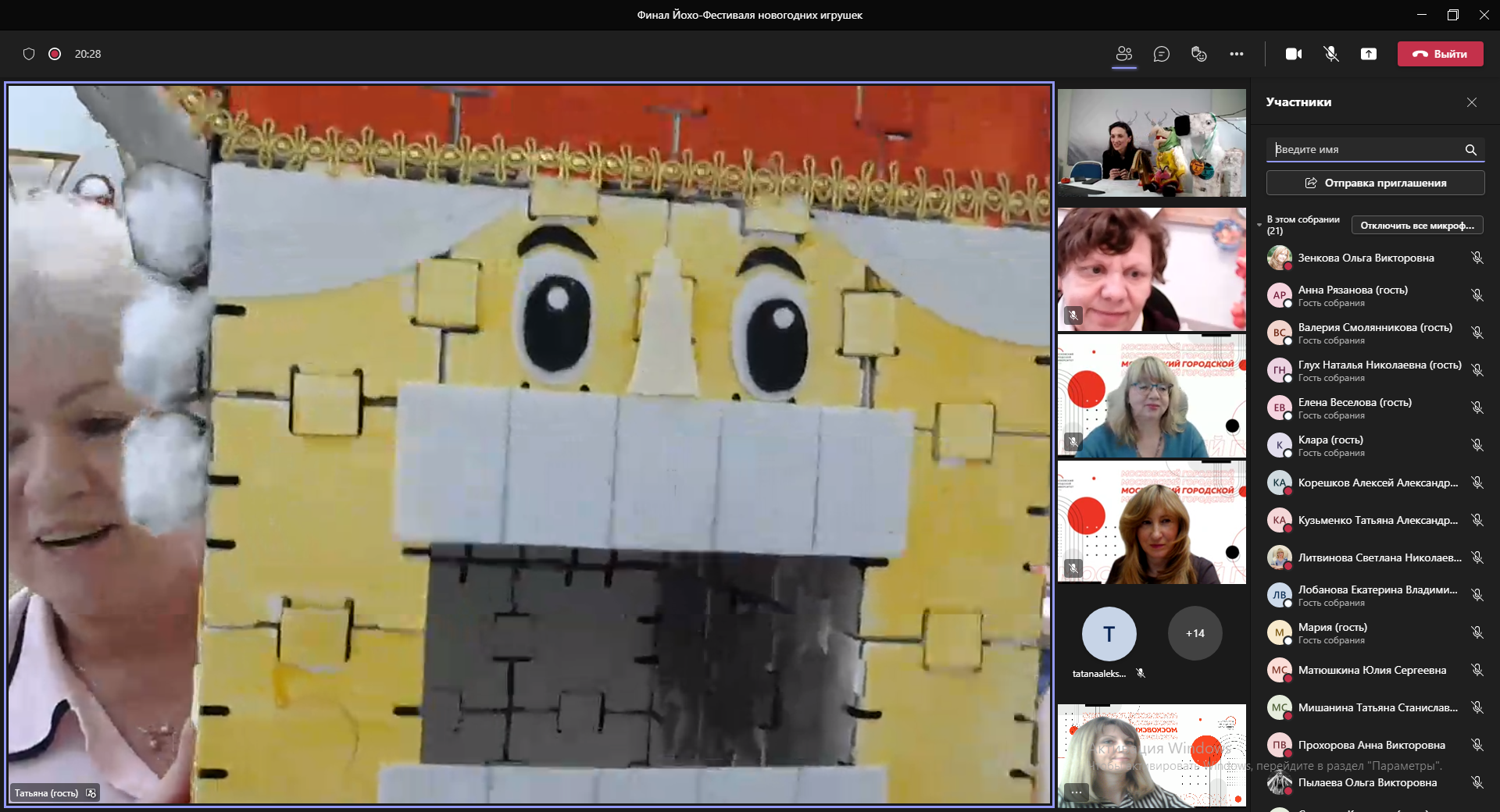The height and width of the screenshot is (812, 1500).
Task: Toggle the microphone mute button
Action: 1331,54
